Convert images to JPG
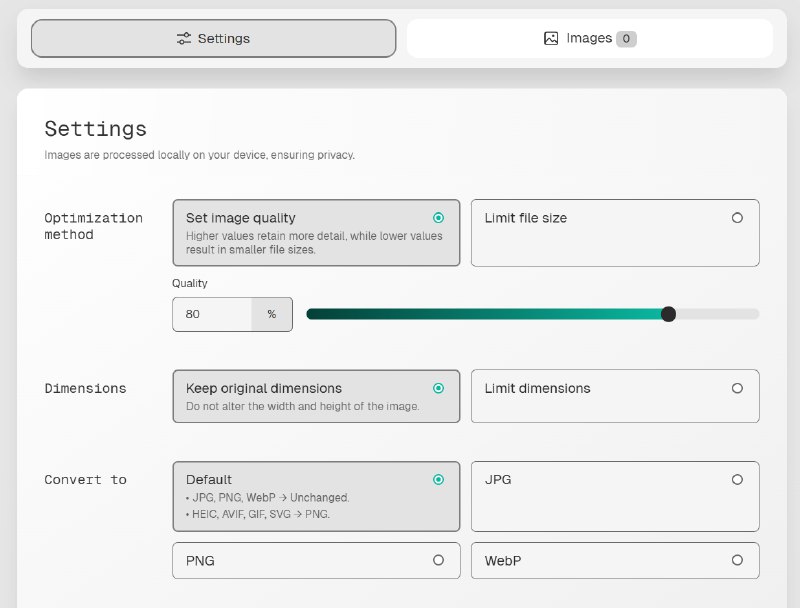 tap(614, 496)
